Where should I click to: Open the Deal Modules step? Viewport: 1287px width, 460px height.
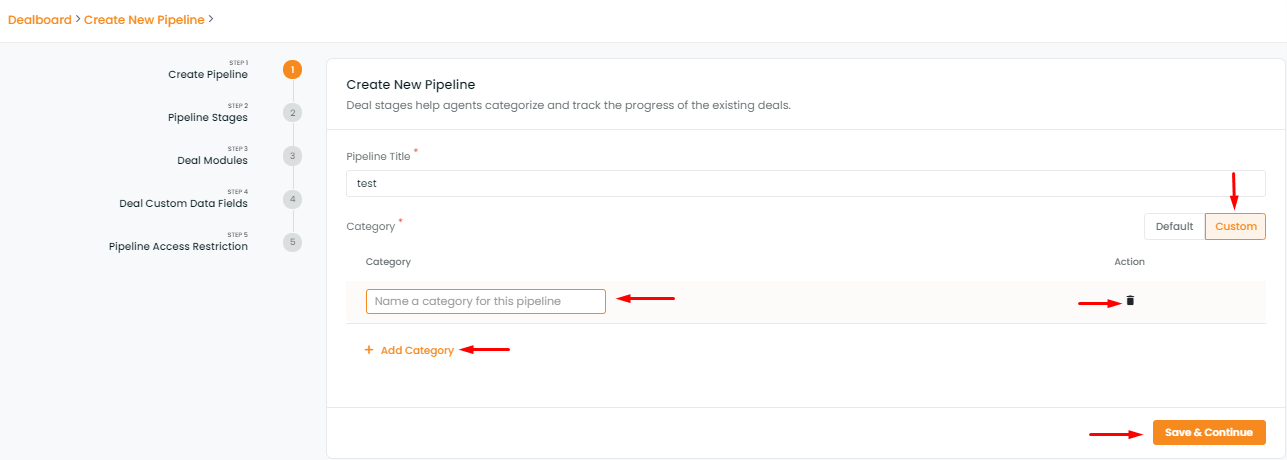click(212, 160)
